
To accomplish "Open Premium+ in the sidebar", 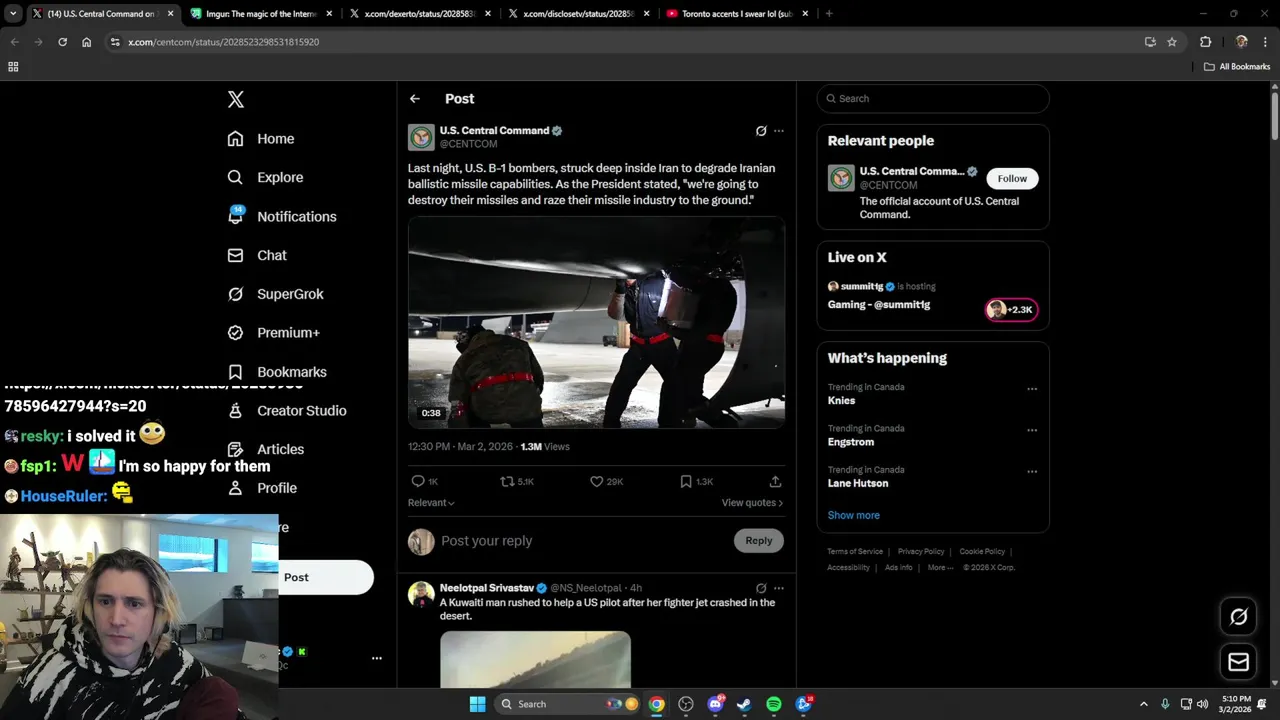I will 273,333.
